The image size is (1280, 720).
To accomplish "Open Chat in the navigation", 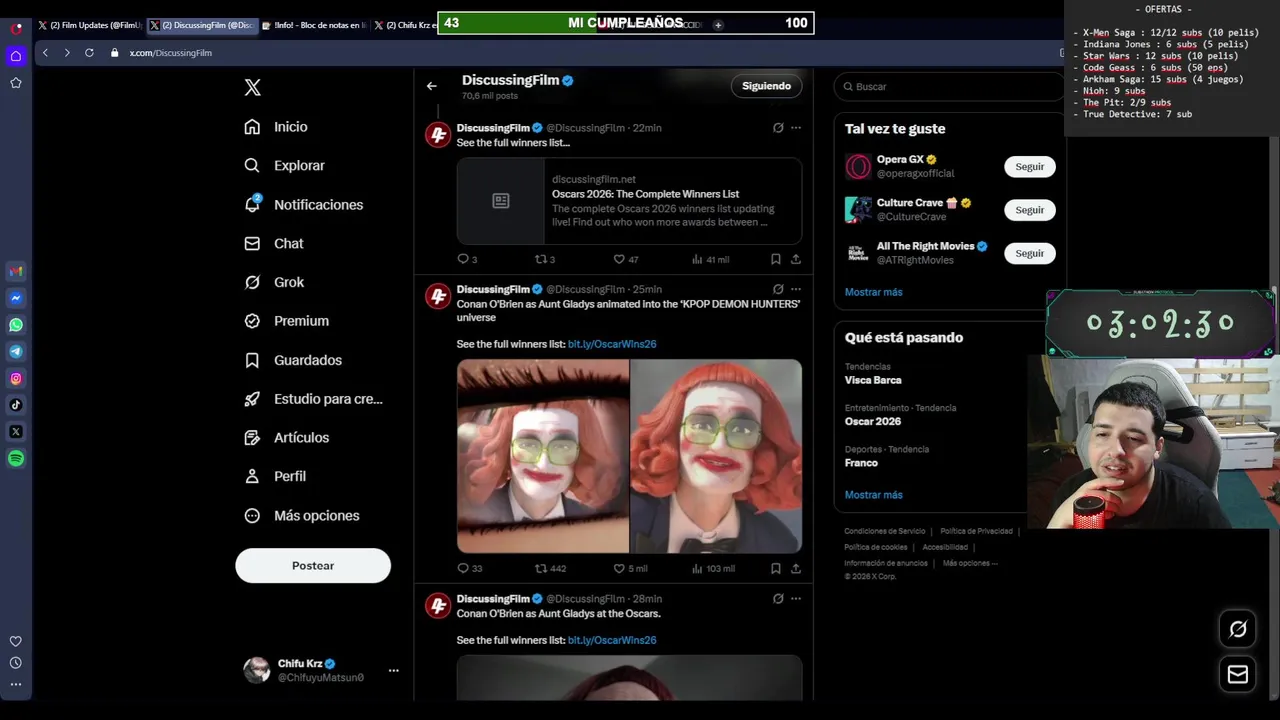I will click(275, 243).
